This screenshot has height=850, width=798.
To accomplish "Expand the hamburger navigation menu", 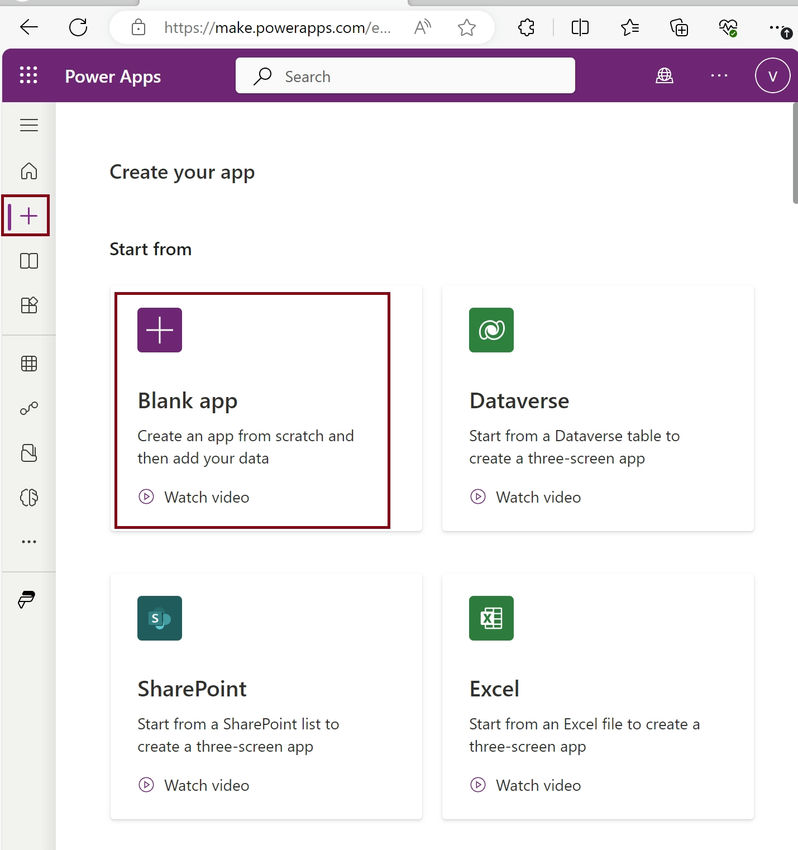I will (29, 125).
